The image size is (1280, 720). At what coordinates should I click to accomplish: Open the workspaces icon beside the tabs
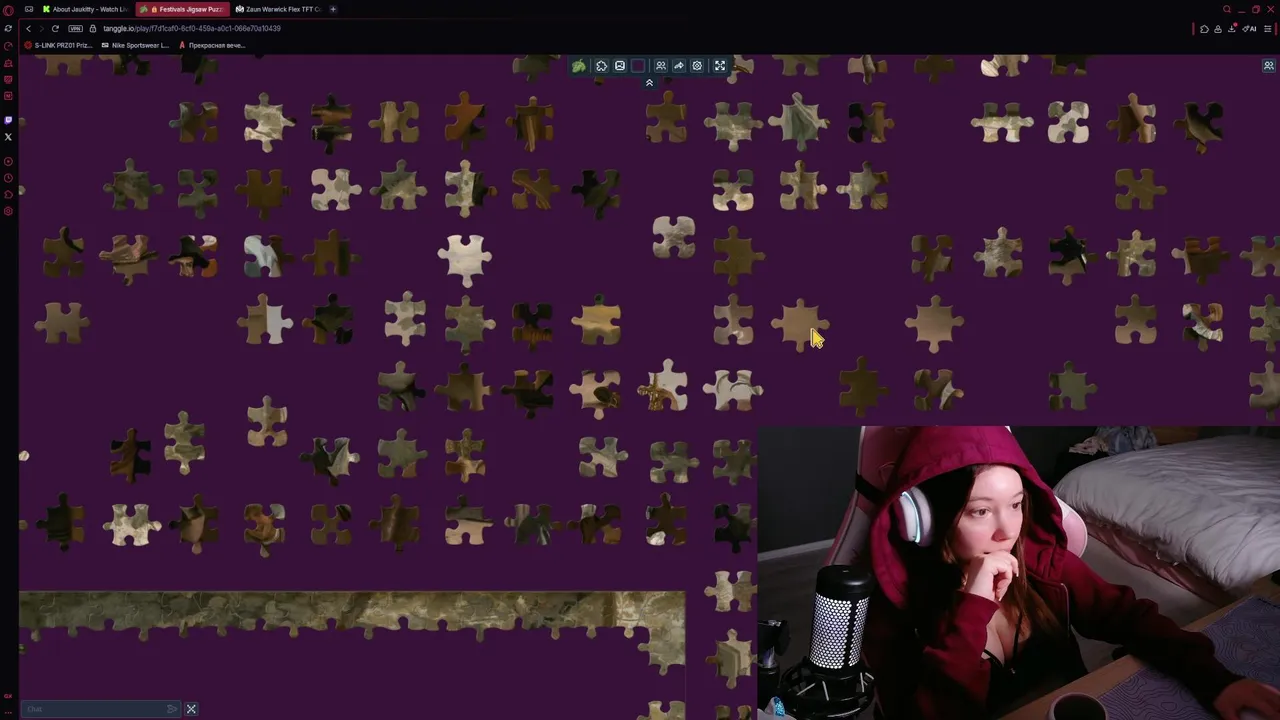point(28,9)
